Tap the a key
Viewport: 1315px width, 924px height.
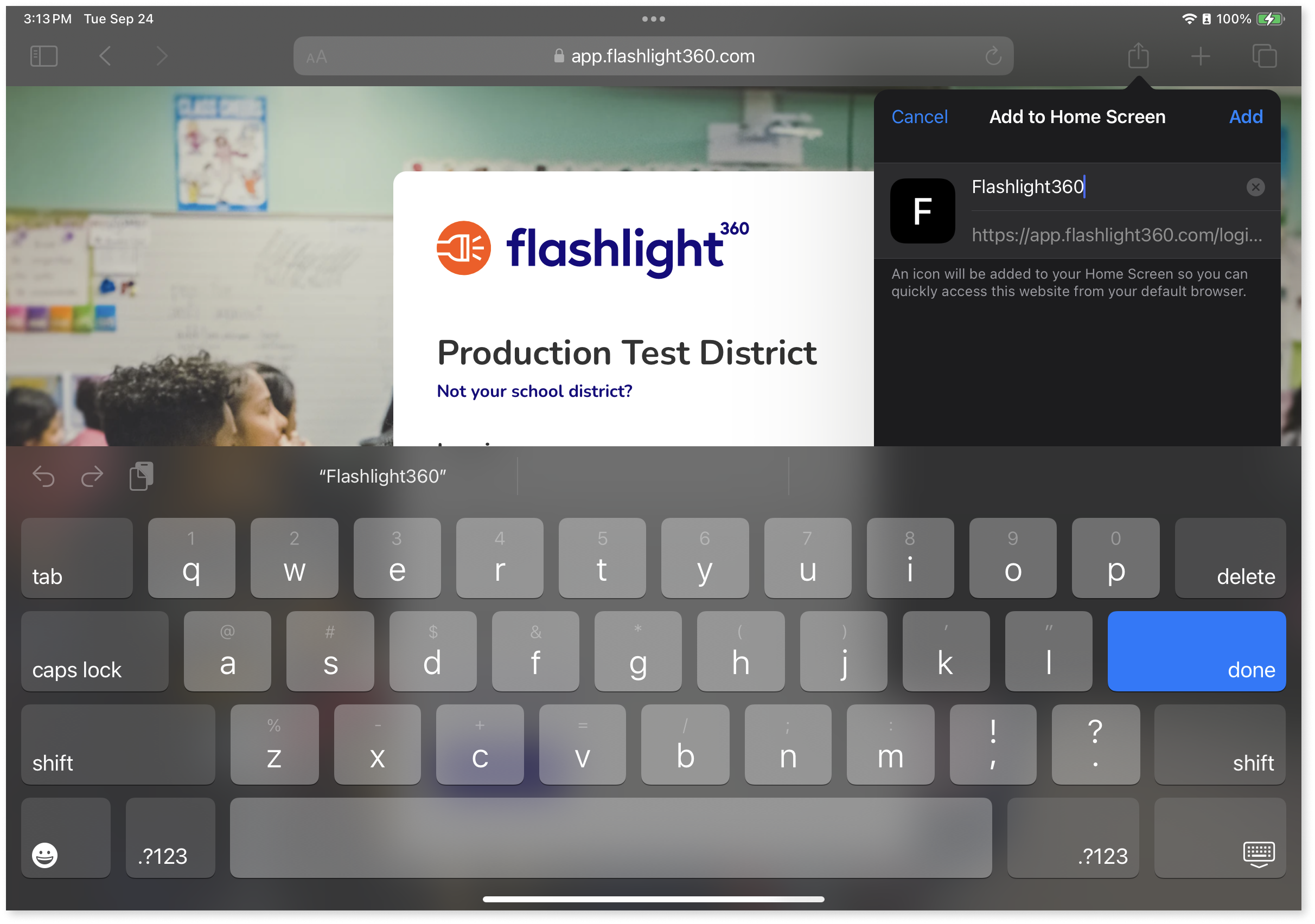(x=228, y=651)
